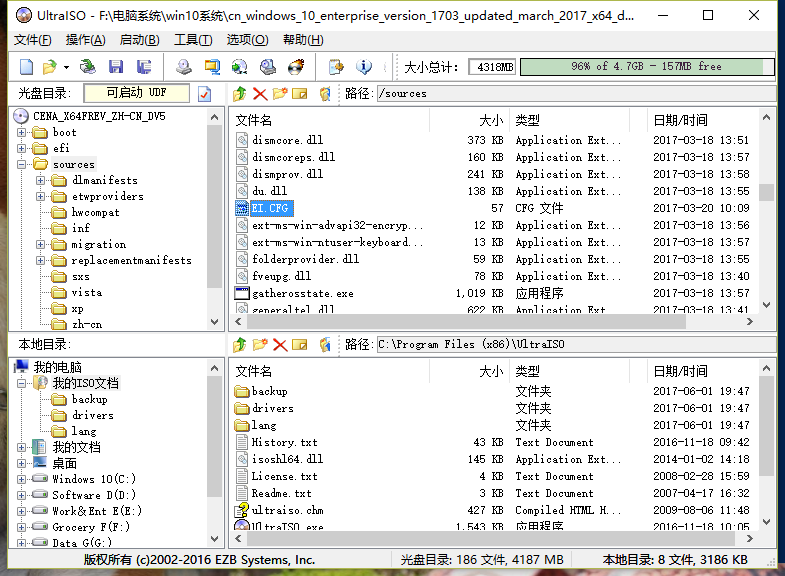Click the 大小 header in disc pane
Image resolution: width=785 pixels, height=576 pixels.
click(x=491, y=120)
